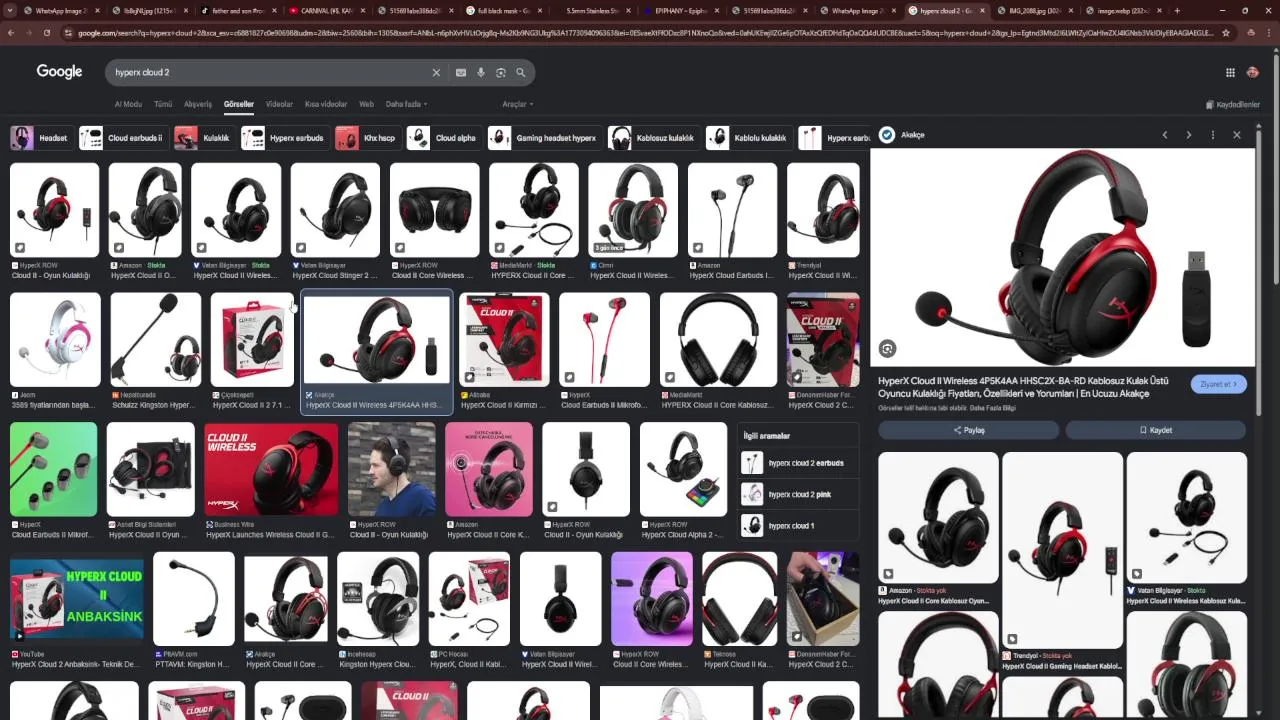Select the 'Hyperx earbuds' filter chip

click(284, 138)
